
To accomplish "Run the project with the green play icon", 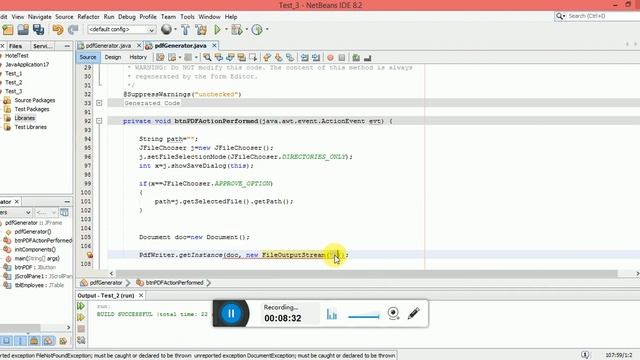I will click(217, 29).
